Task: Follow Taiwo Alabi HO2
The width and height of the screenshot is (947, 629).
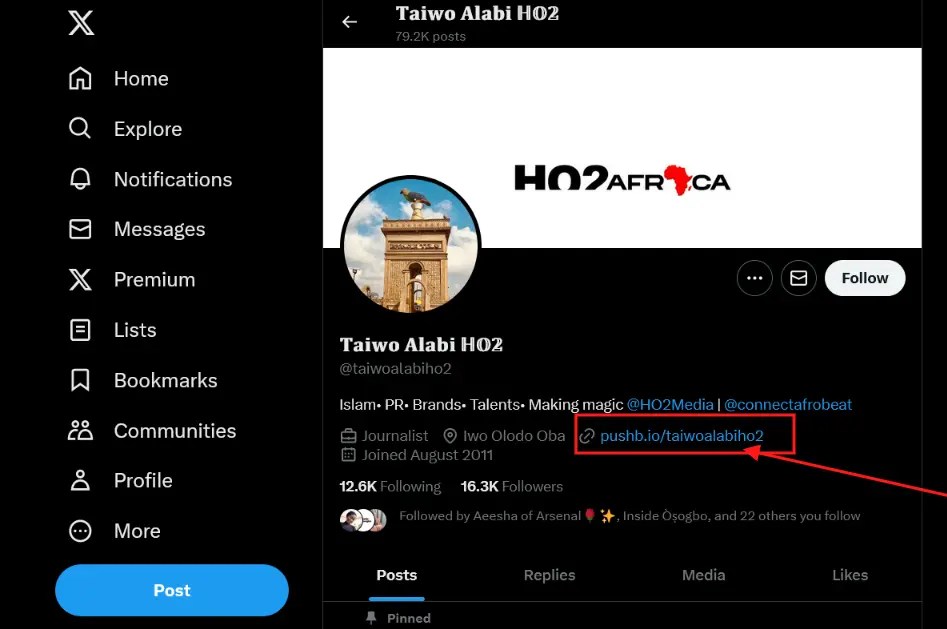Action: pos(865,278)
